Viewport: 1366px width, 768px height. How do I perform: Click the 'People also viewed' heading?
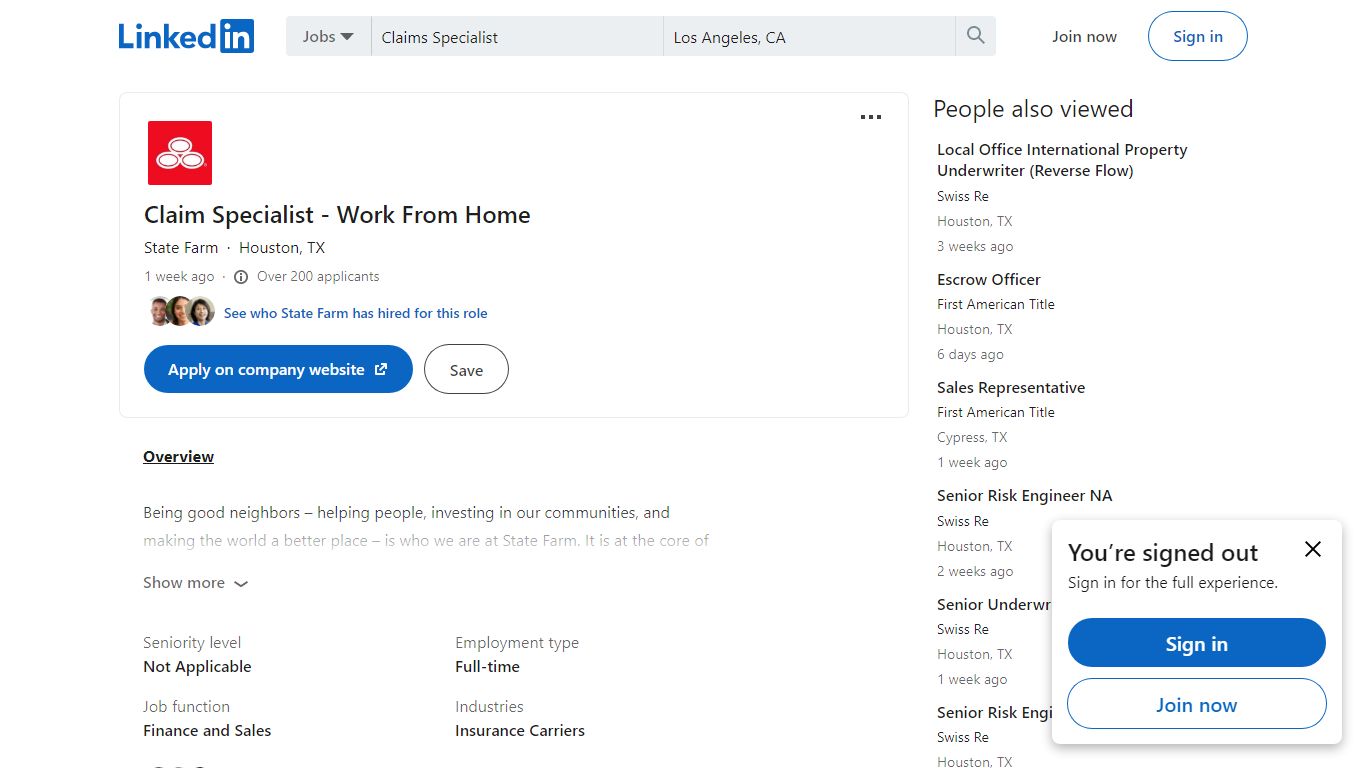[x=1033, y=109]
